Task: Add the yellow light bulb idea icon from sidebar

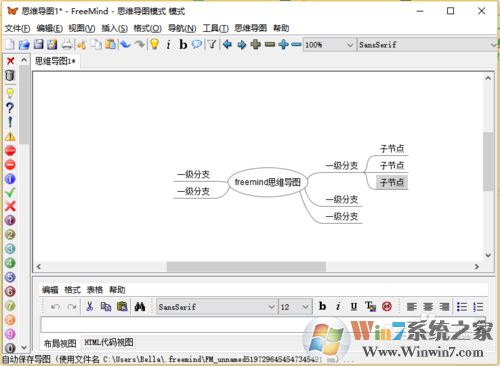Action: 10,94
